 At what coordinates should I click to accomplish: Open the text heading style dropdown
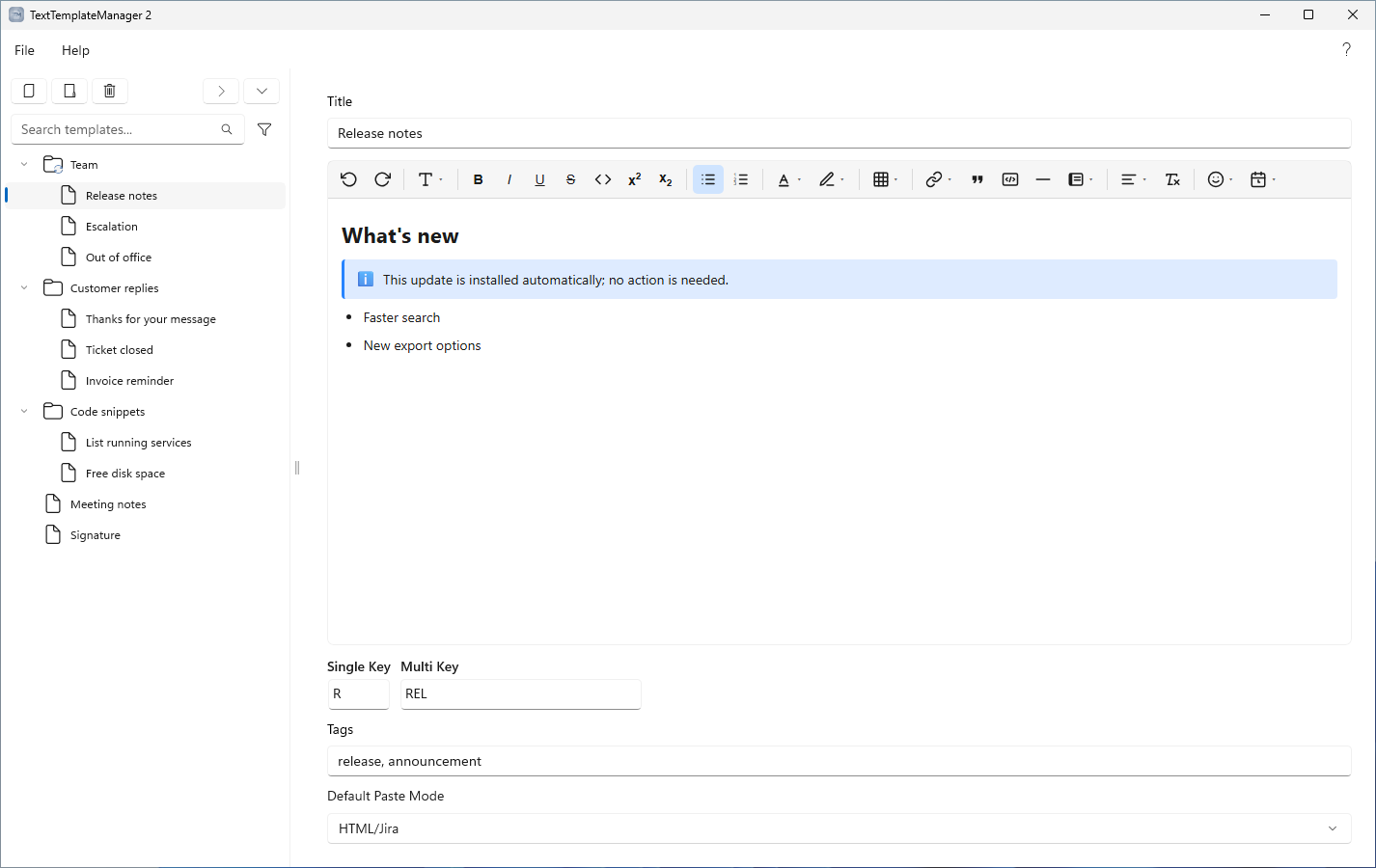[429, 179]
